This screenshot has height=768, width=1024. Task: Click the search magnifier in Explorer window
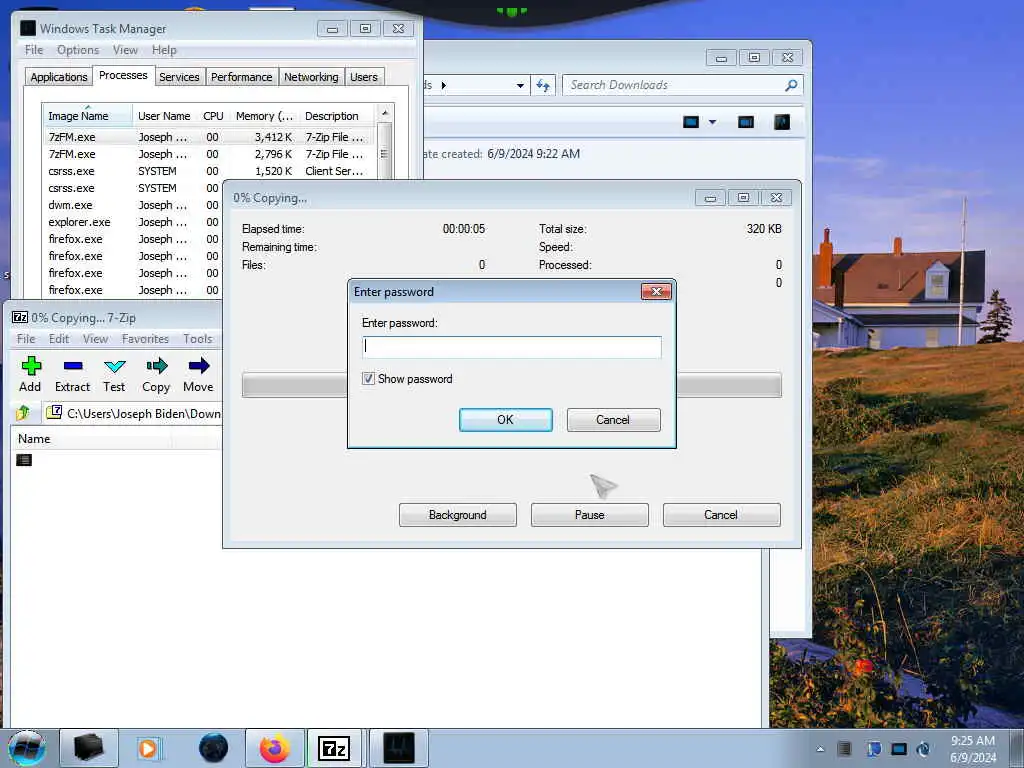tap(791, 85)
